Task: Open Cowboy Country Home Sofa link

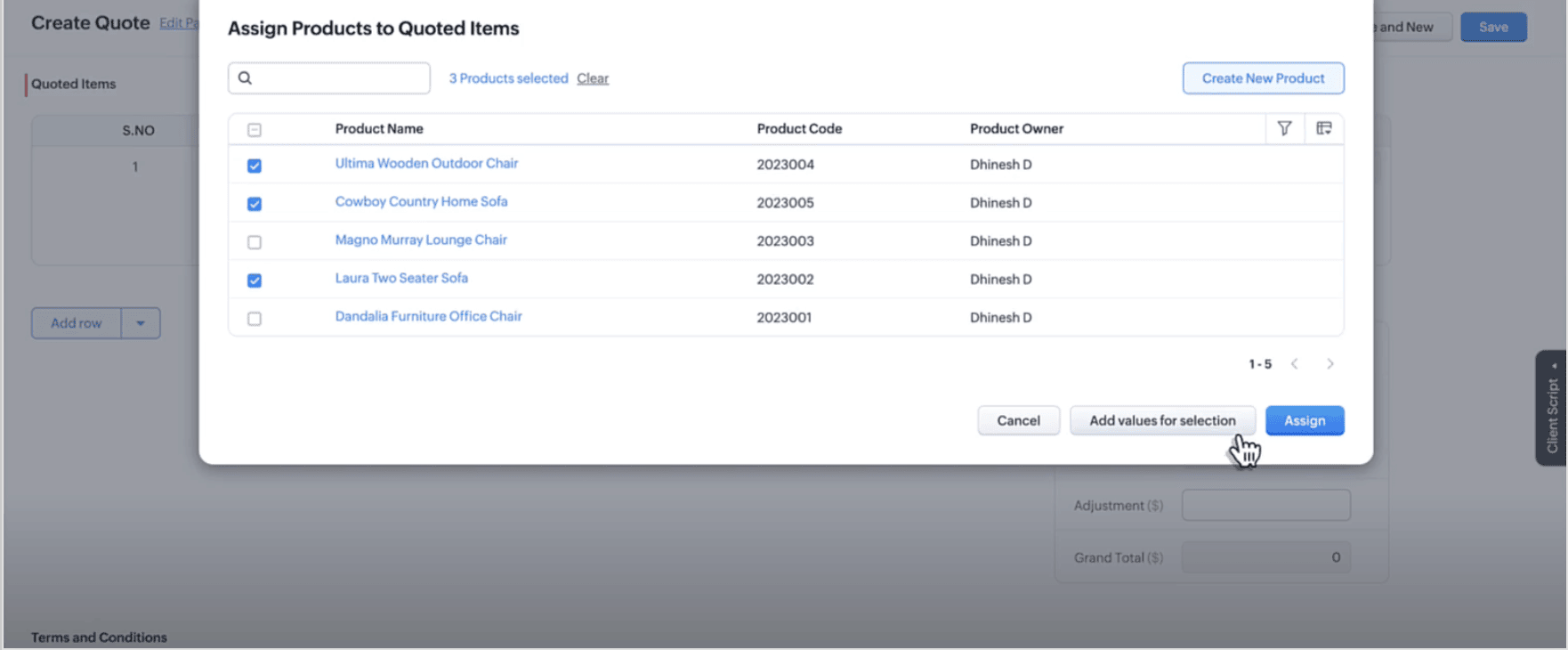Action: 421,202
